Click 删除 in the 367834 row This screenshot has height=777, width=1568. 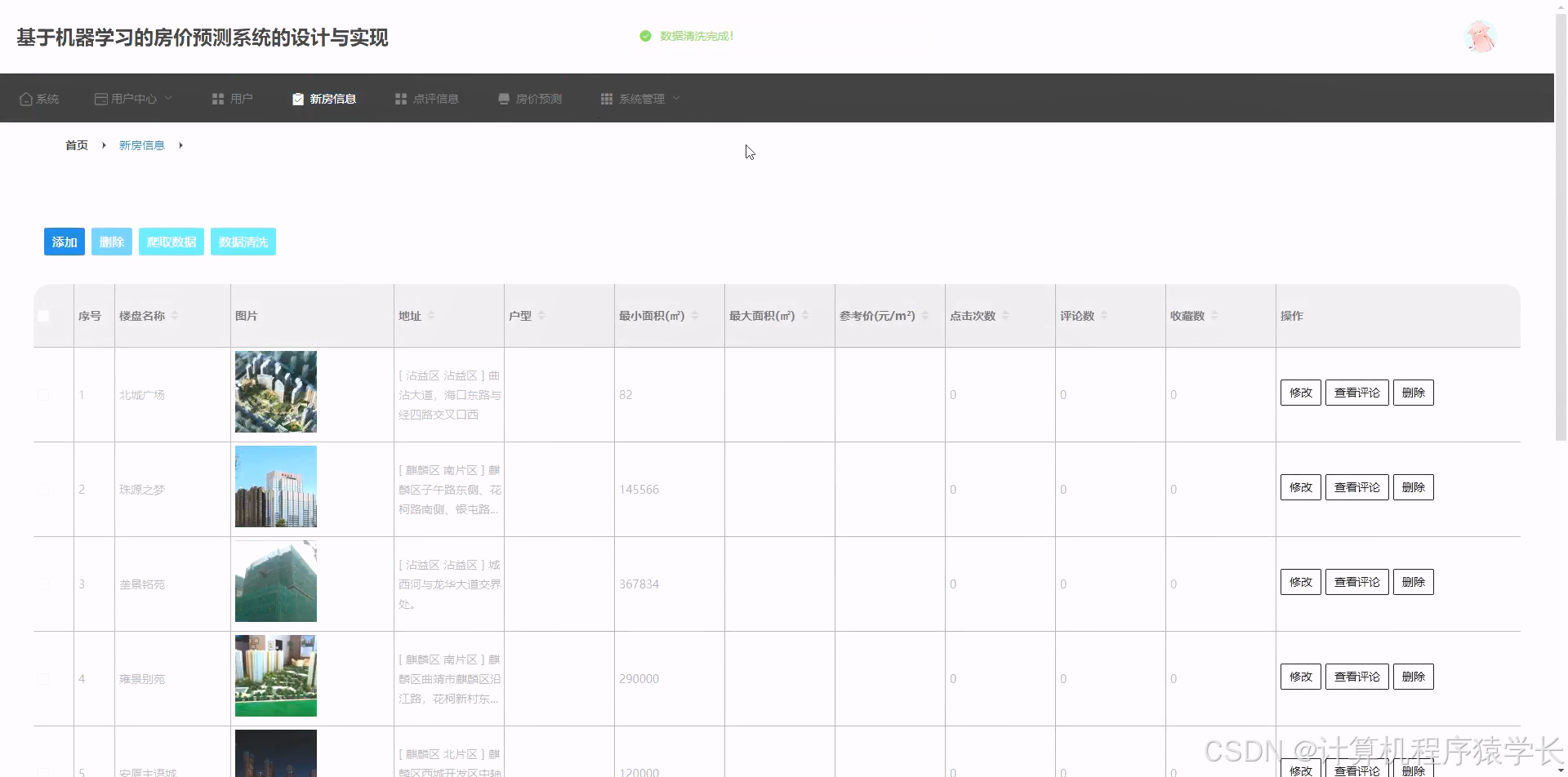pyautogui.click(x=1414, y=582)
